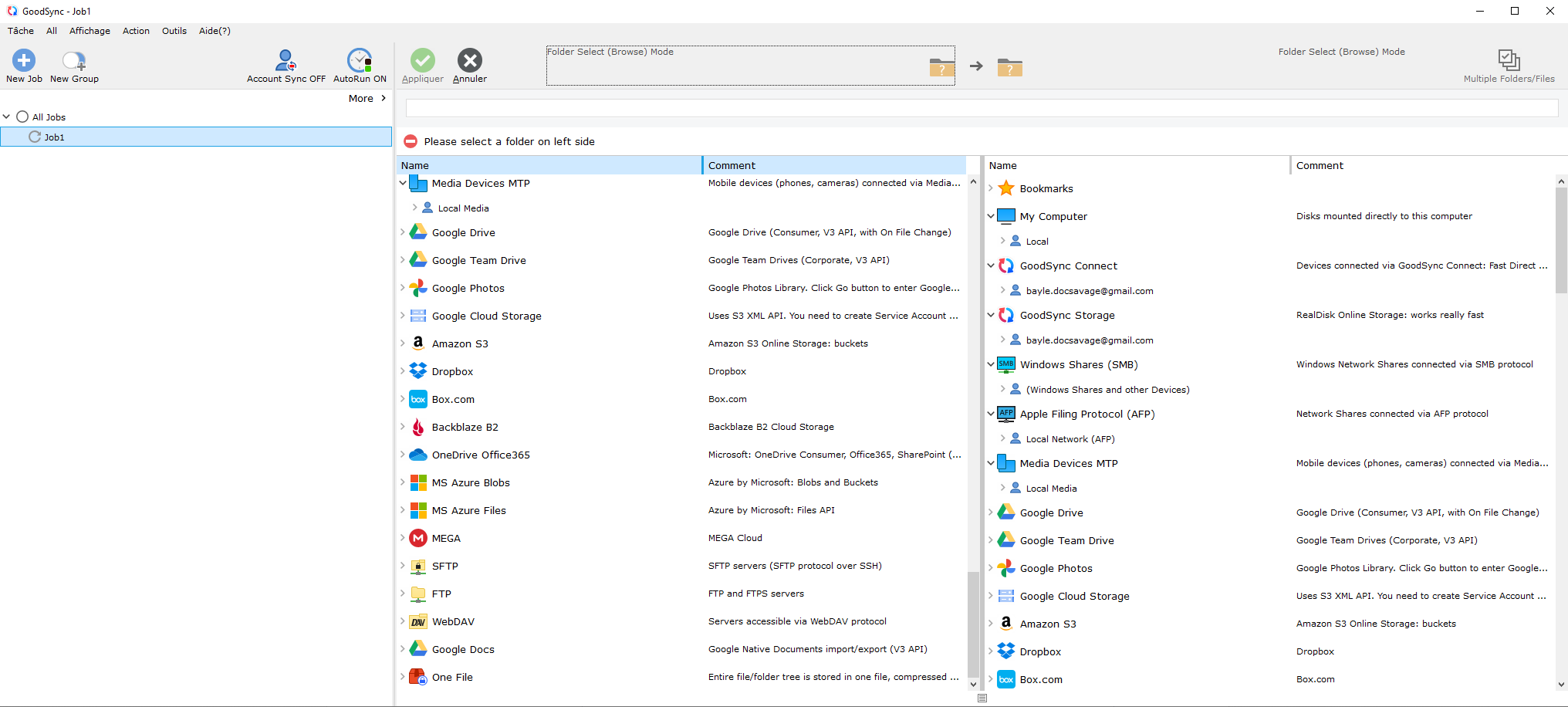The image size is (1568, 707).
Task: Toggle AutoRun ON
Action: pyautogui.click(x=359, y=65)
